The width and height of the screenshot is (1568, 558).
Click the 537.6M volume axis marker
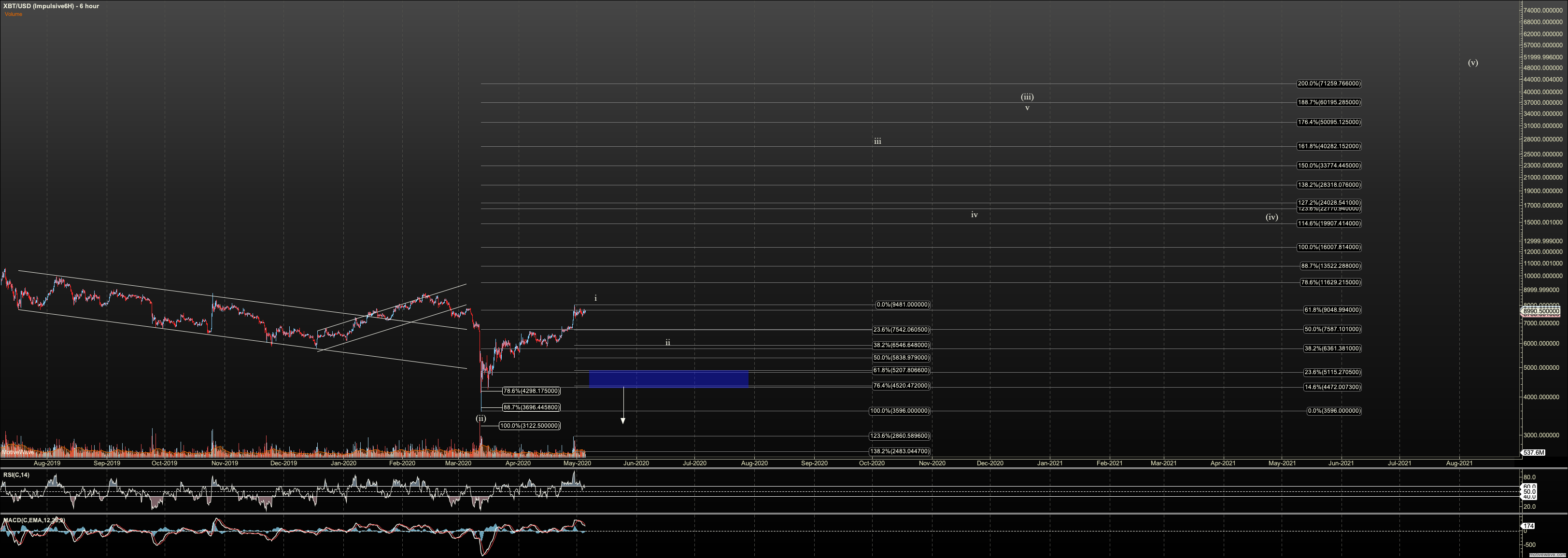[1533, 453]
